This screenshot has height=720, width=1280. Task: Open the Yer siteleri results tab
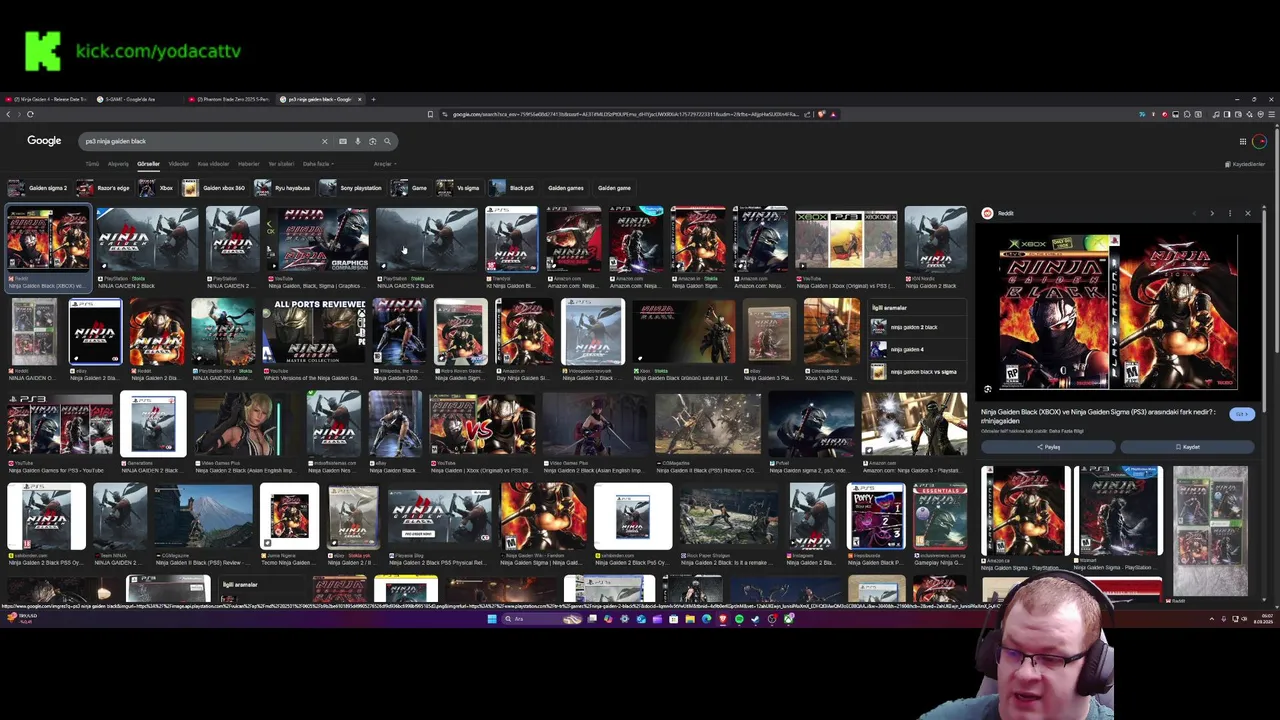281,164
